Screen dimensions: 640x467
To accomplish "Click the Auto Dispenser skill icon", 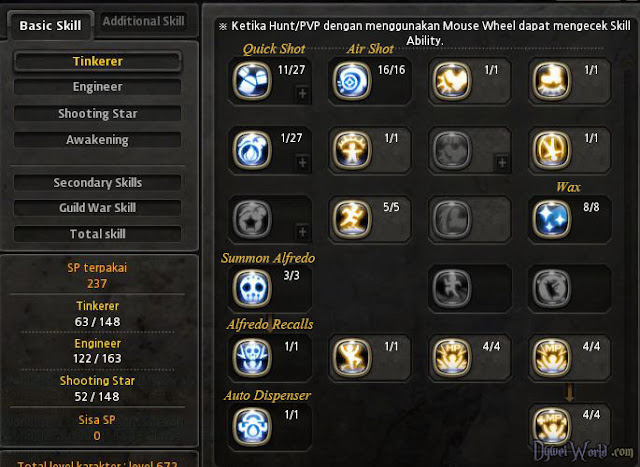I will 252,427.
